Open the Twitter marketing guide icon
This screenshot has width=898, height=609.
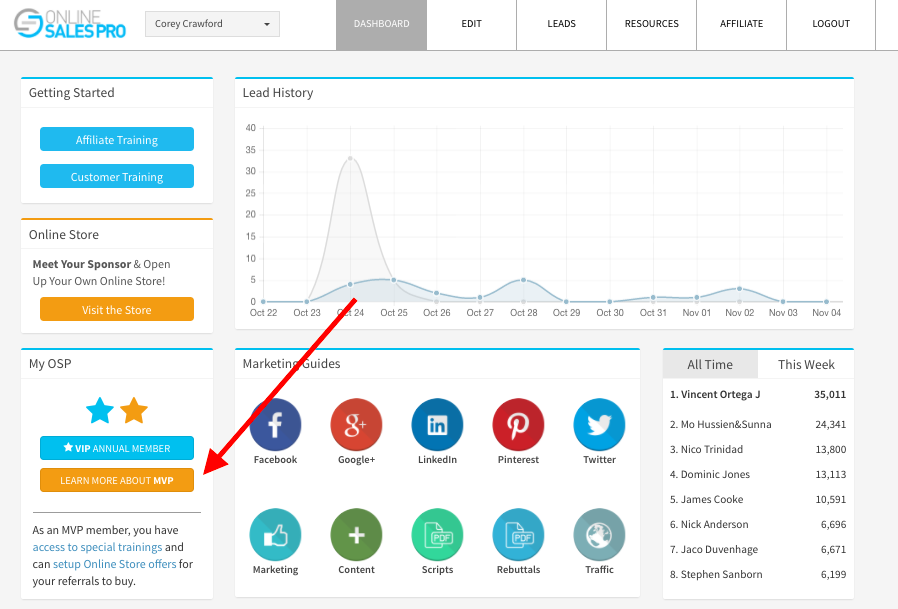(599, 425)
